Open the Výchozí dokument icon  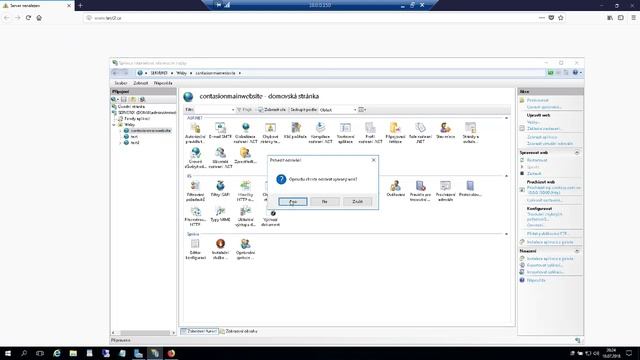tap(271, 217)
